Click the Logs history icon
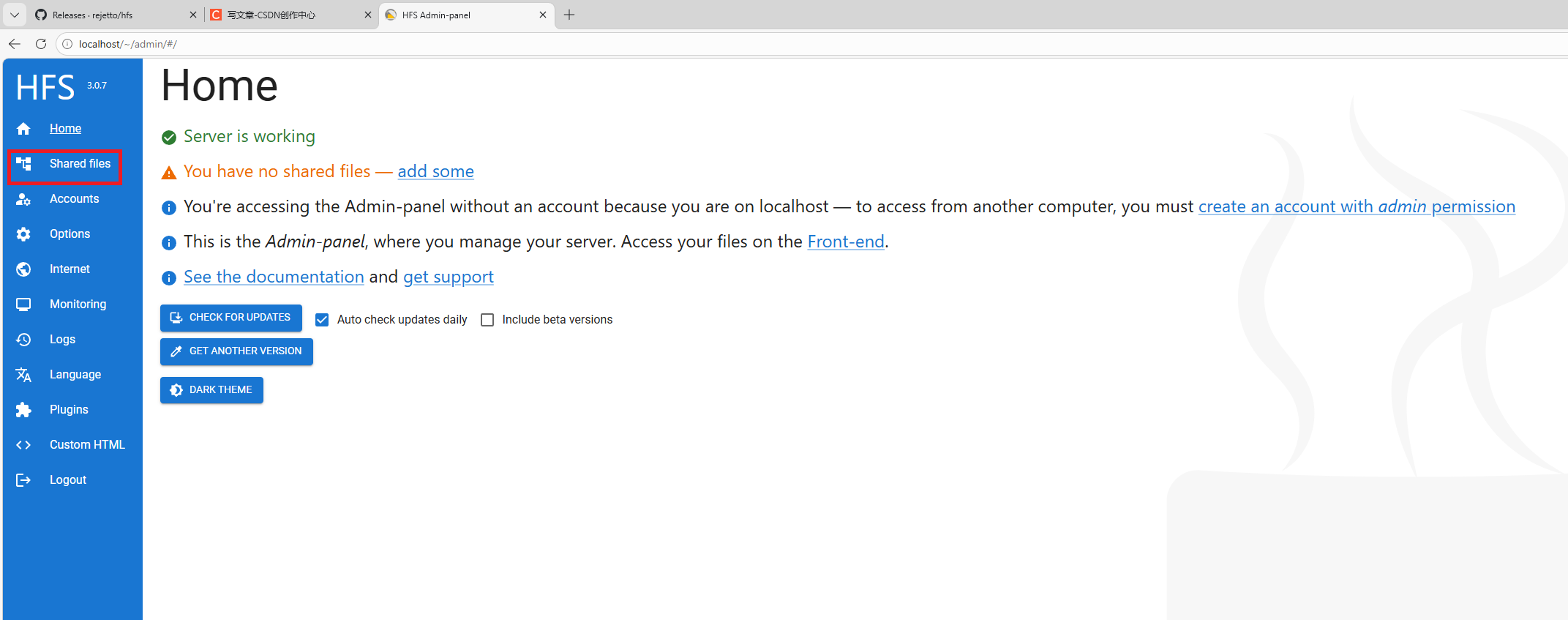The image size is (1568, 620). click(23, 340)
